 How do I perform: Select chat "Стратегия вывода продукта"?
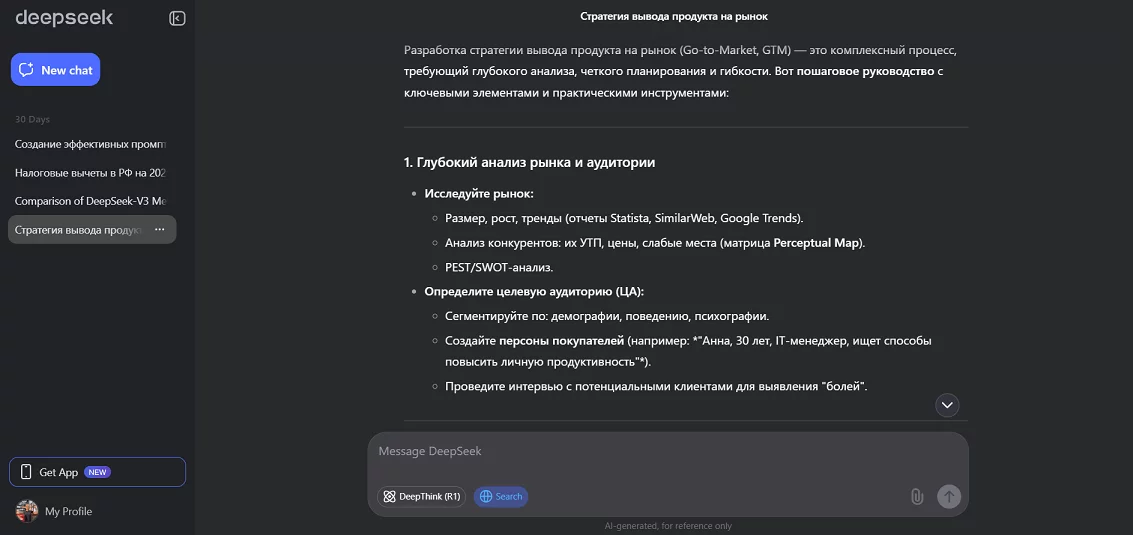coord(78,229)
